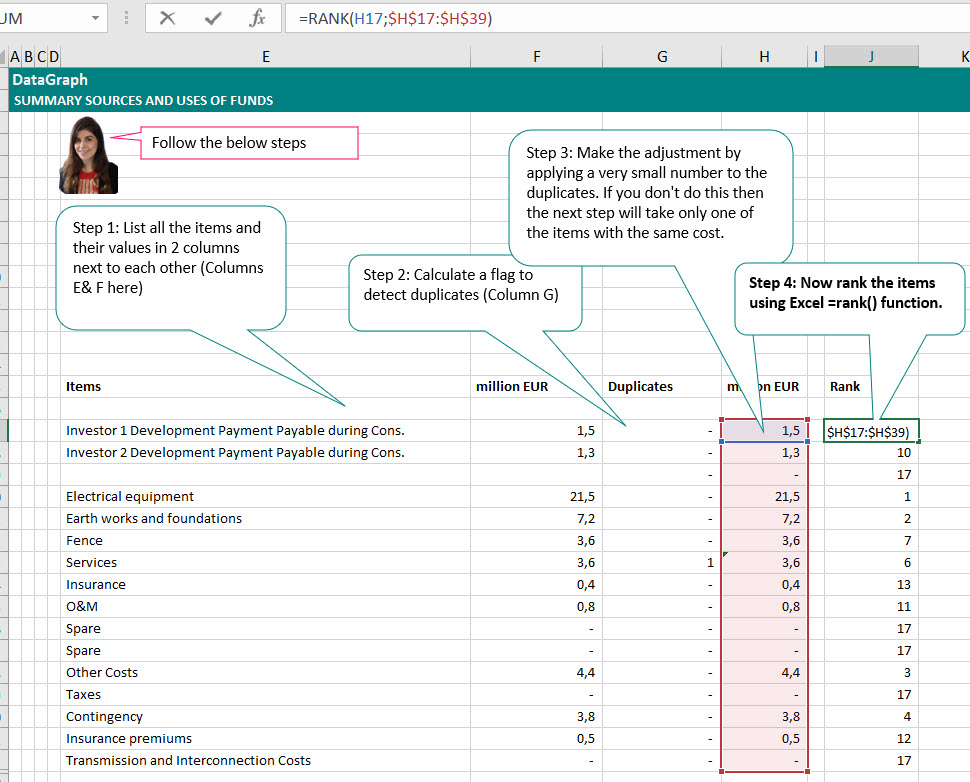Select the 'O&M' item cell
Image resolution: width=970 pixels, height=782 pixels.
(265, 606)
